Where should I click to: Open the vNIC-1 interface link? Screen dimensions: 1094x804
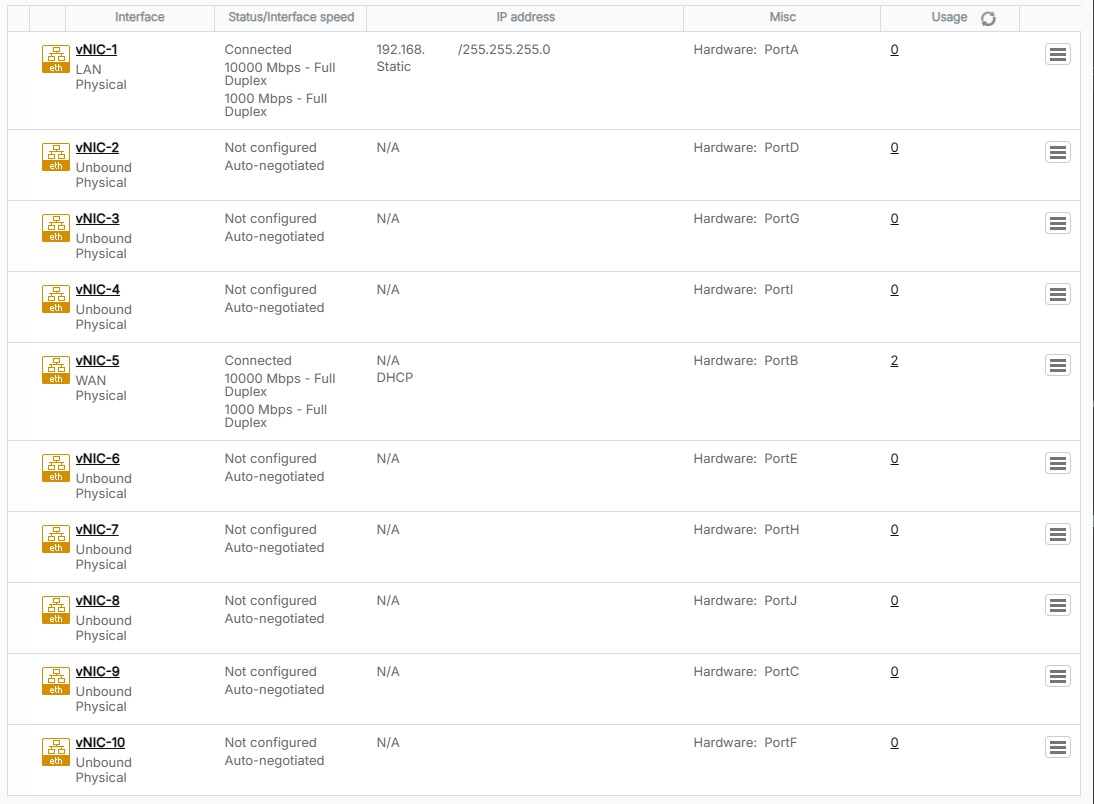[97, 49]
